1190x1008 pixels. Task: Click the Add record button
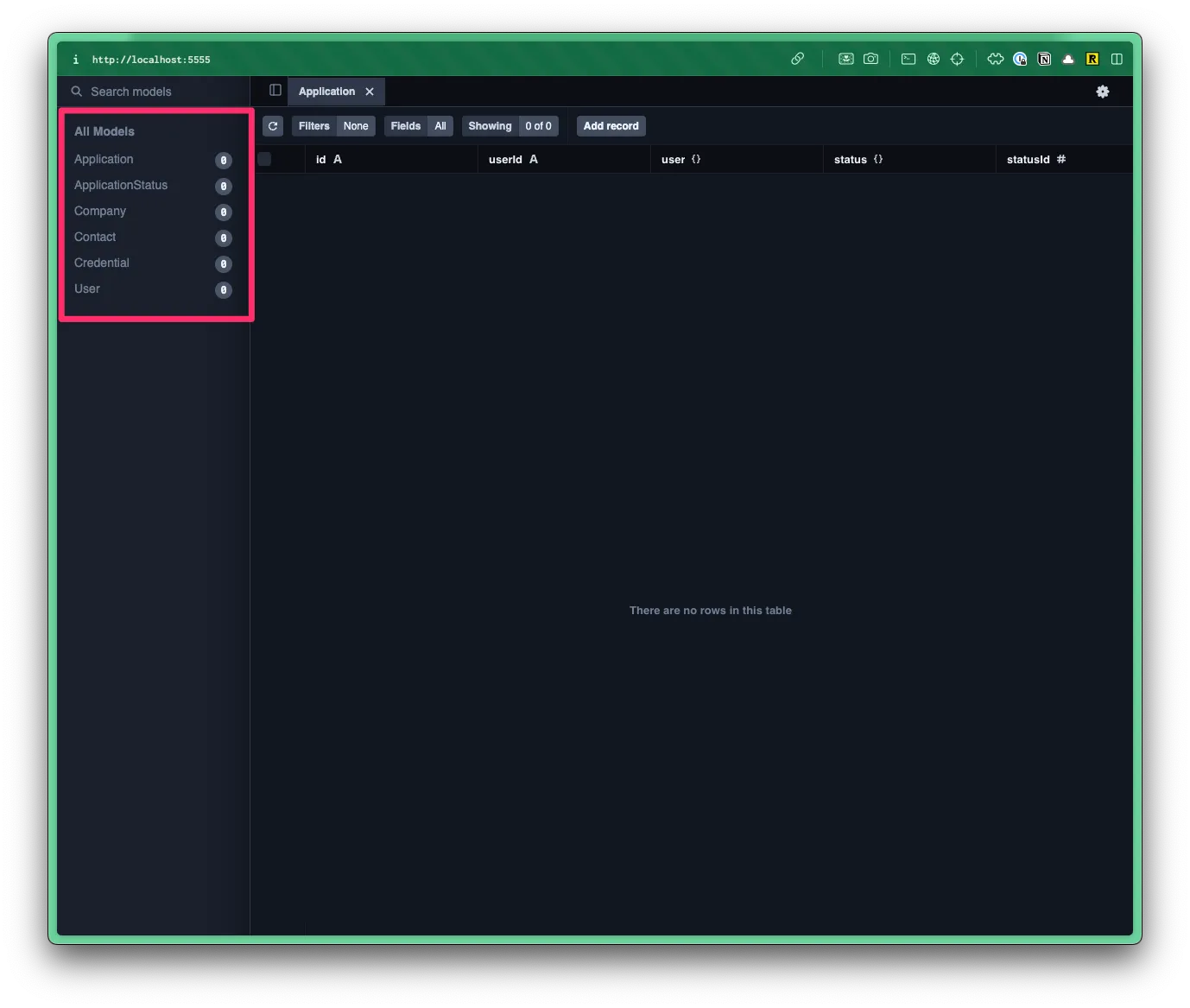[x=611, y=126]
